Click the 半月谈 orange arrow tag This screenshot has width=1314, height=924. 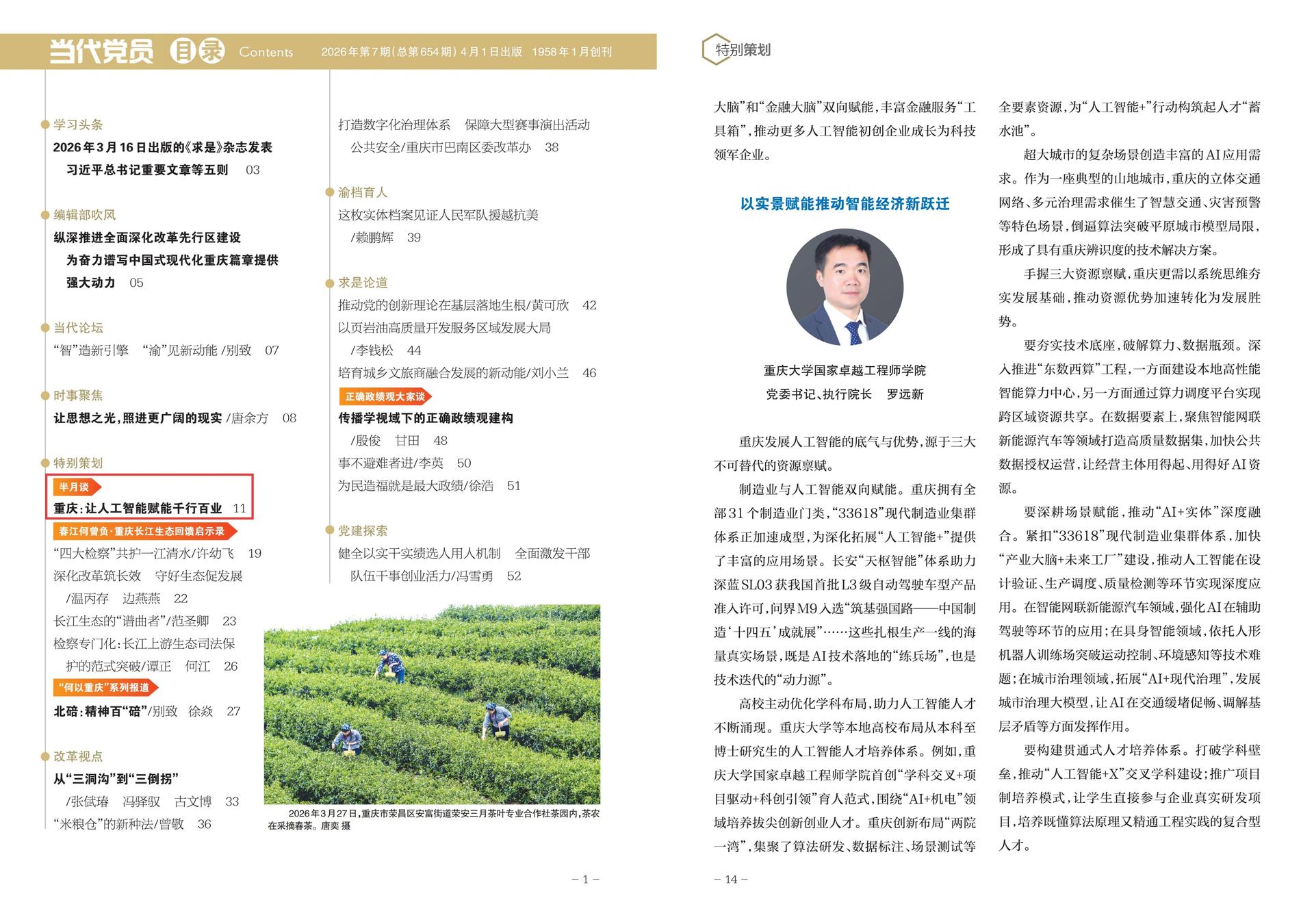tap(76, 487)
